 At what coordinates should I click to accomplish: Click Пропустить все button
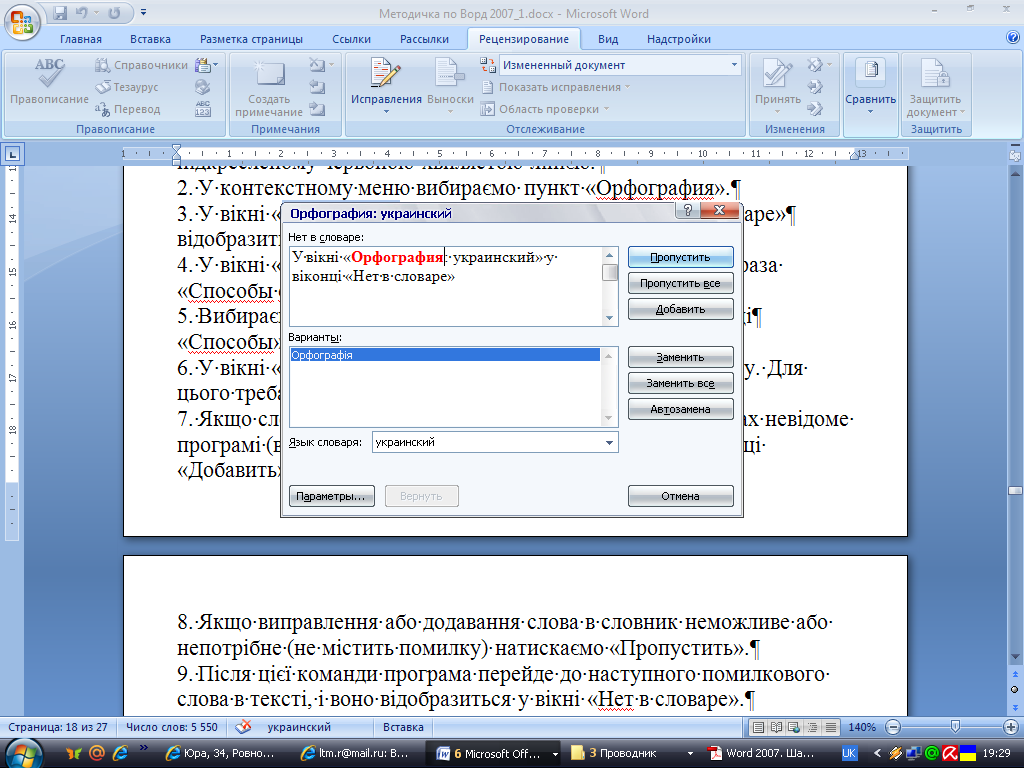point(680,283)
